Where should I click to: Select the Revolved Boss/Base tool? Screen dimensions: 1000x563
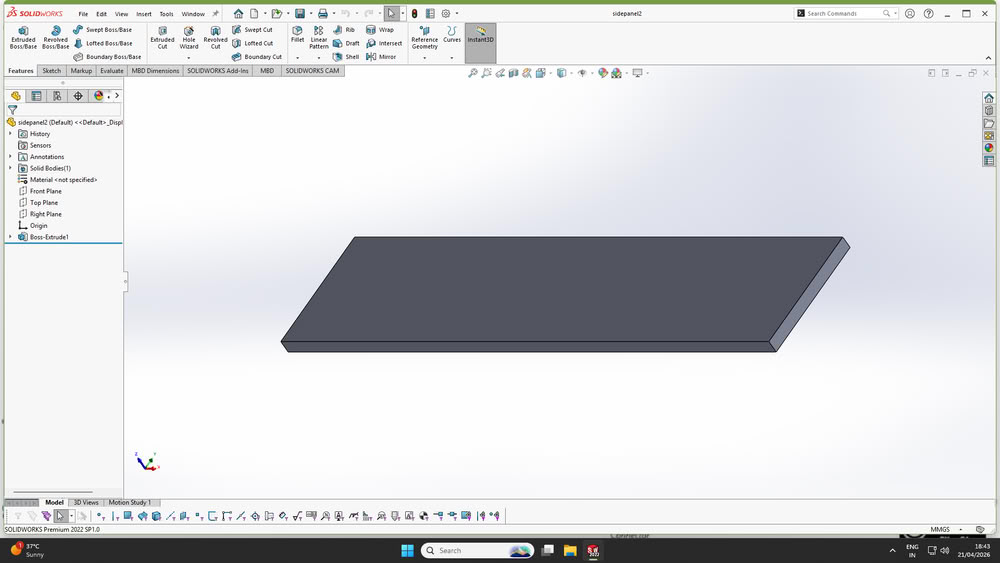point(55,38)
